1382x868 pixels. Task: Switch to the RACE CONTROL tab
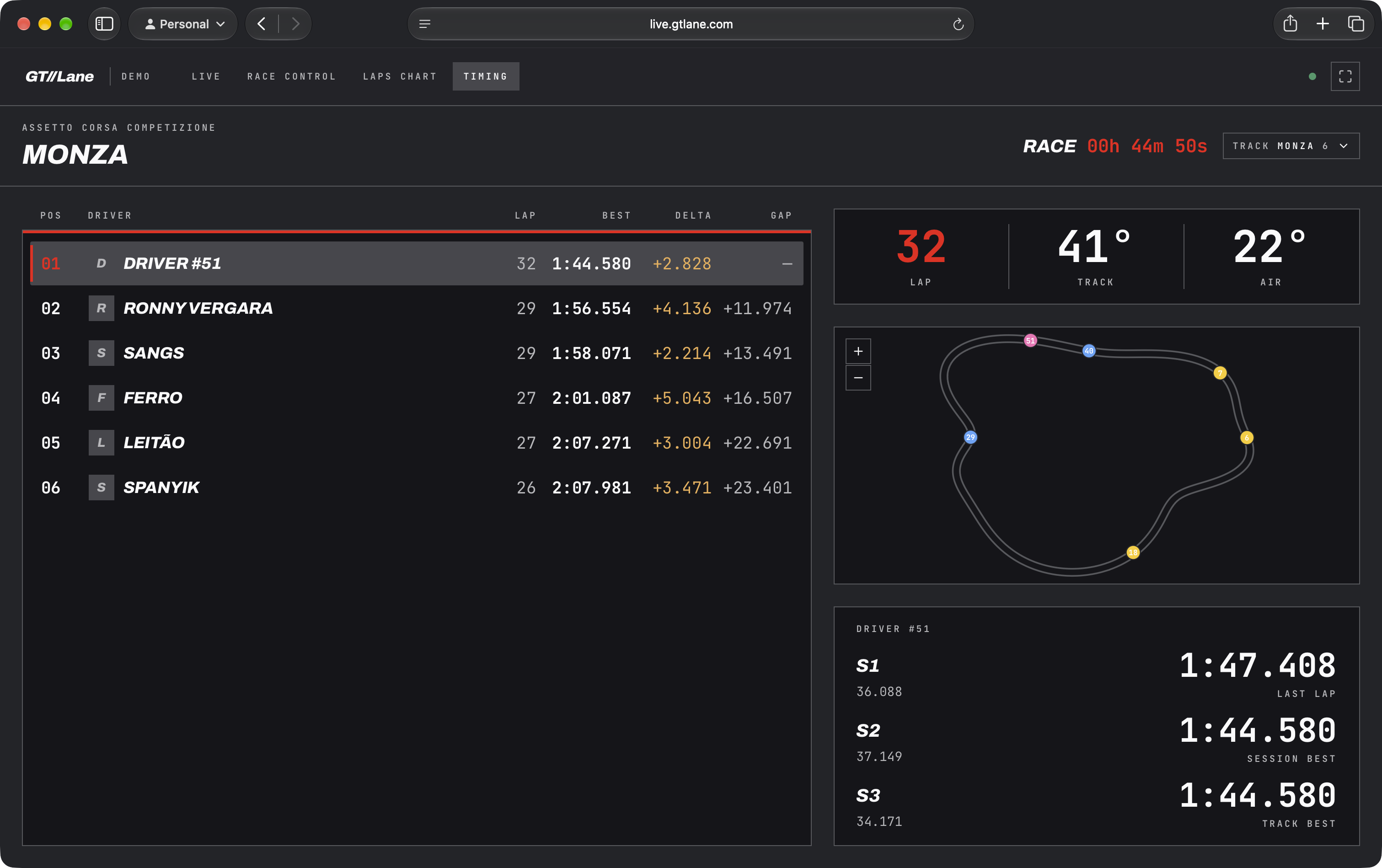[292, 76]
